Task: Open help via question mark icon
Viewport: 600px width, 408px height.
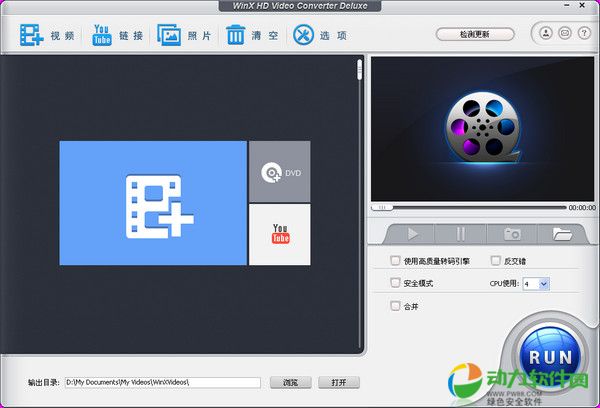Action: click(582, 33)
